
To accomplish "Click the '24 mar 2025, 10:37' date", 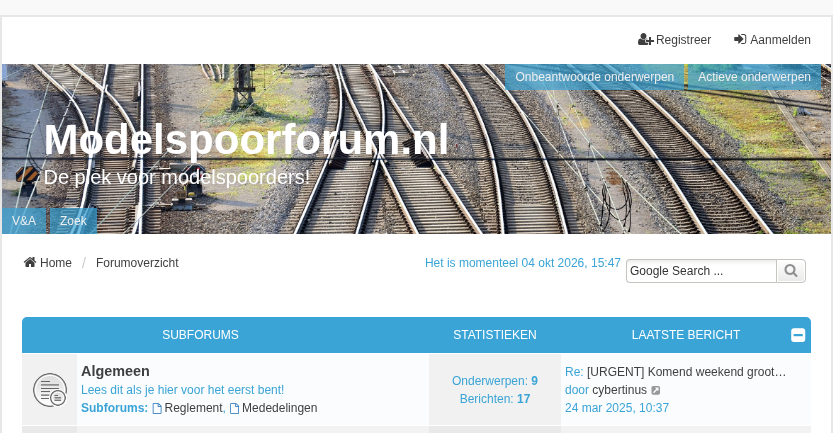I will [x=617, y=408].
